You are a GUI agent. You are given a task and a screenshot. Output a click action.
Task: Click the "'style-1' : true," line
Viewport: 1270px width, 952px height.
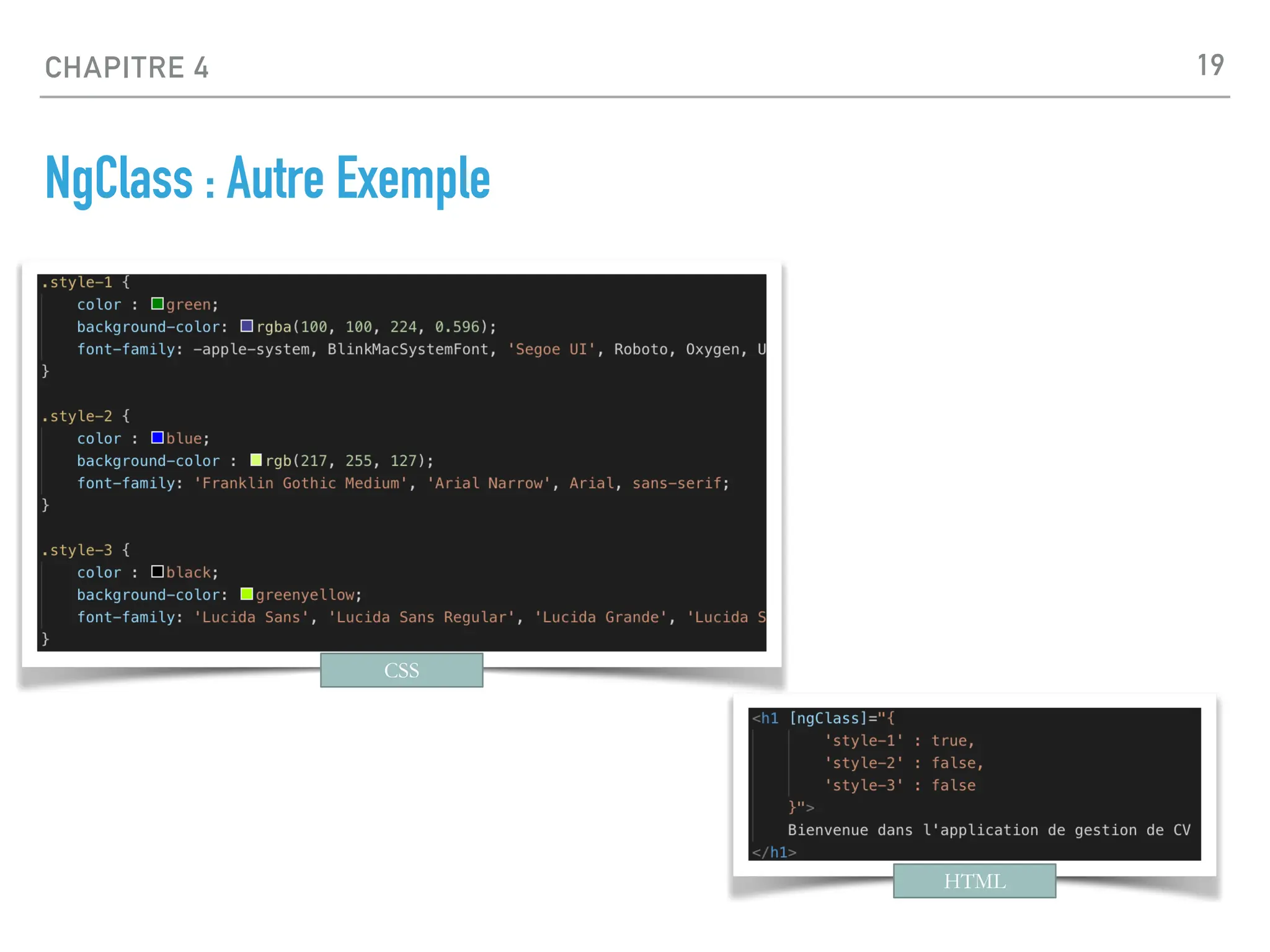point(899,741)
